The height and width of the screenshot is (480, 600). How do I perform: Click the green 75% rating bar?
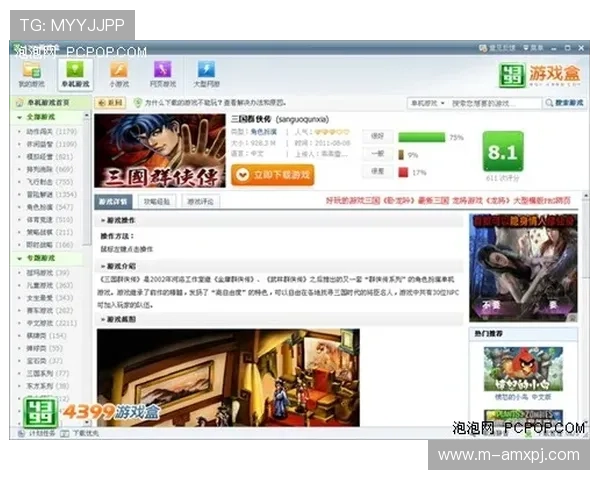point(422,137)
